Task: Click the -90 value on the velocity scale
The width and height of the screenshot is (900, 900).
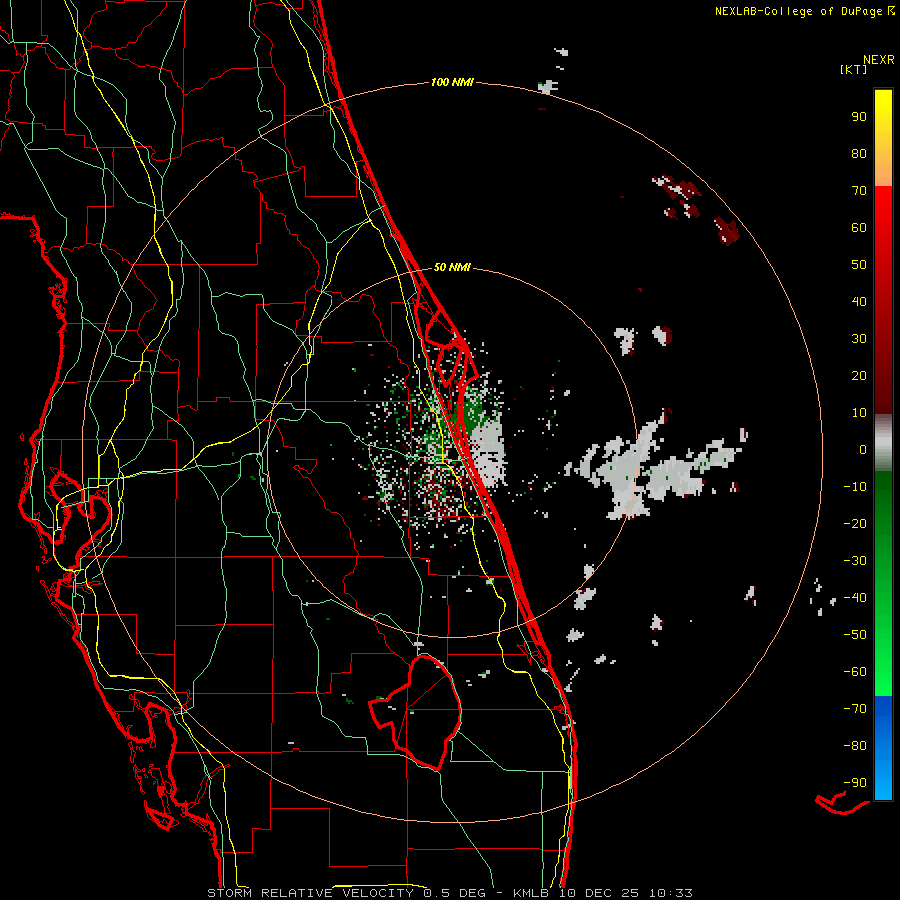Action: 855,783
